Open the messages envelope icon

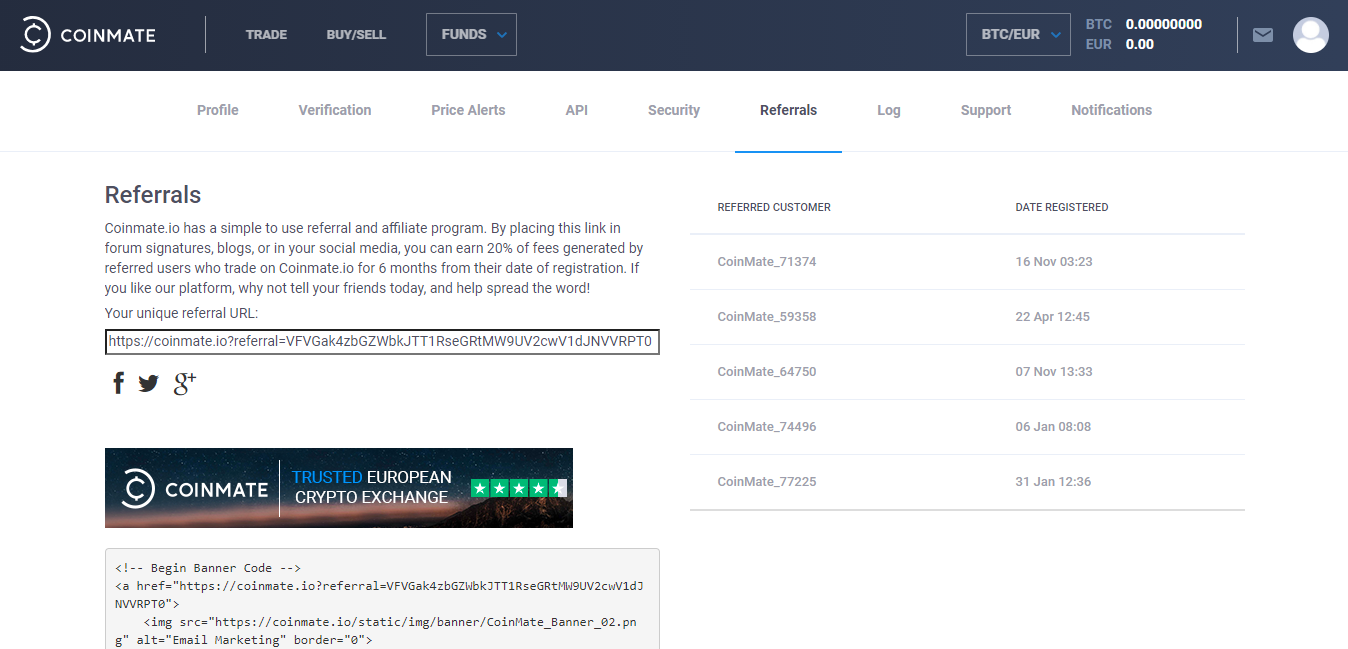(x=1263, y=35)
